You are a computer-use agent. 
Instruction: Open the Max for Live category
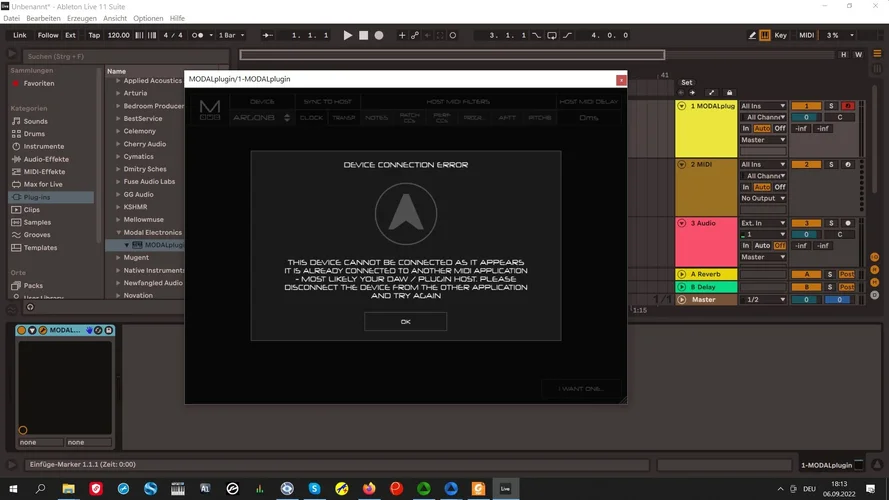43,184
